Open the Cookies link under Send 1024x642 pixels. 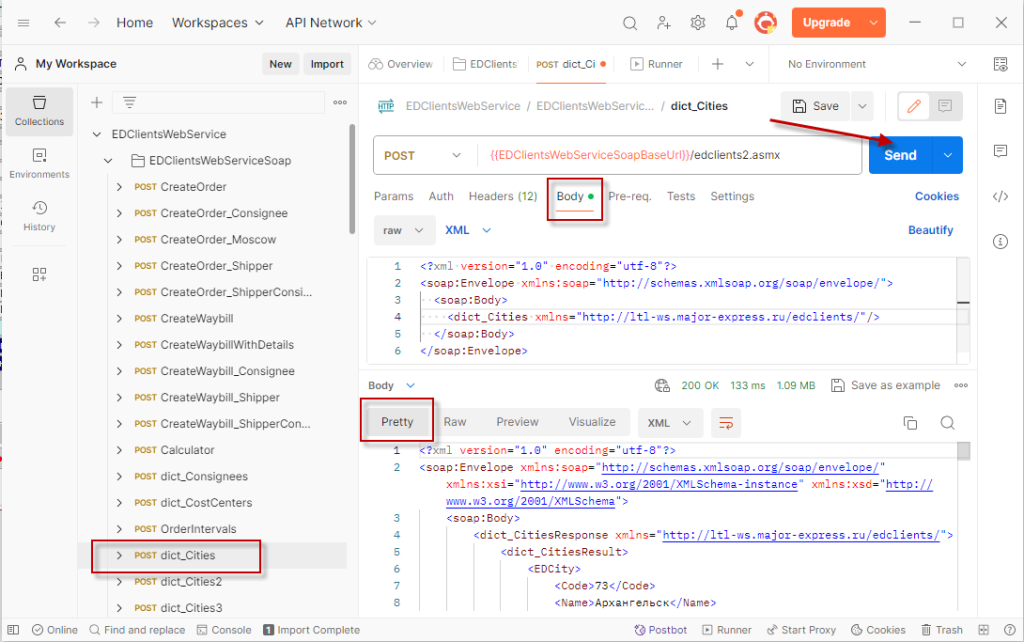point(936,196)
